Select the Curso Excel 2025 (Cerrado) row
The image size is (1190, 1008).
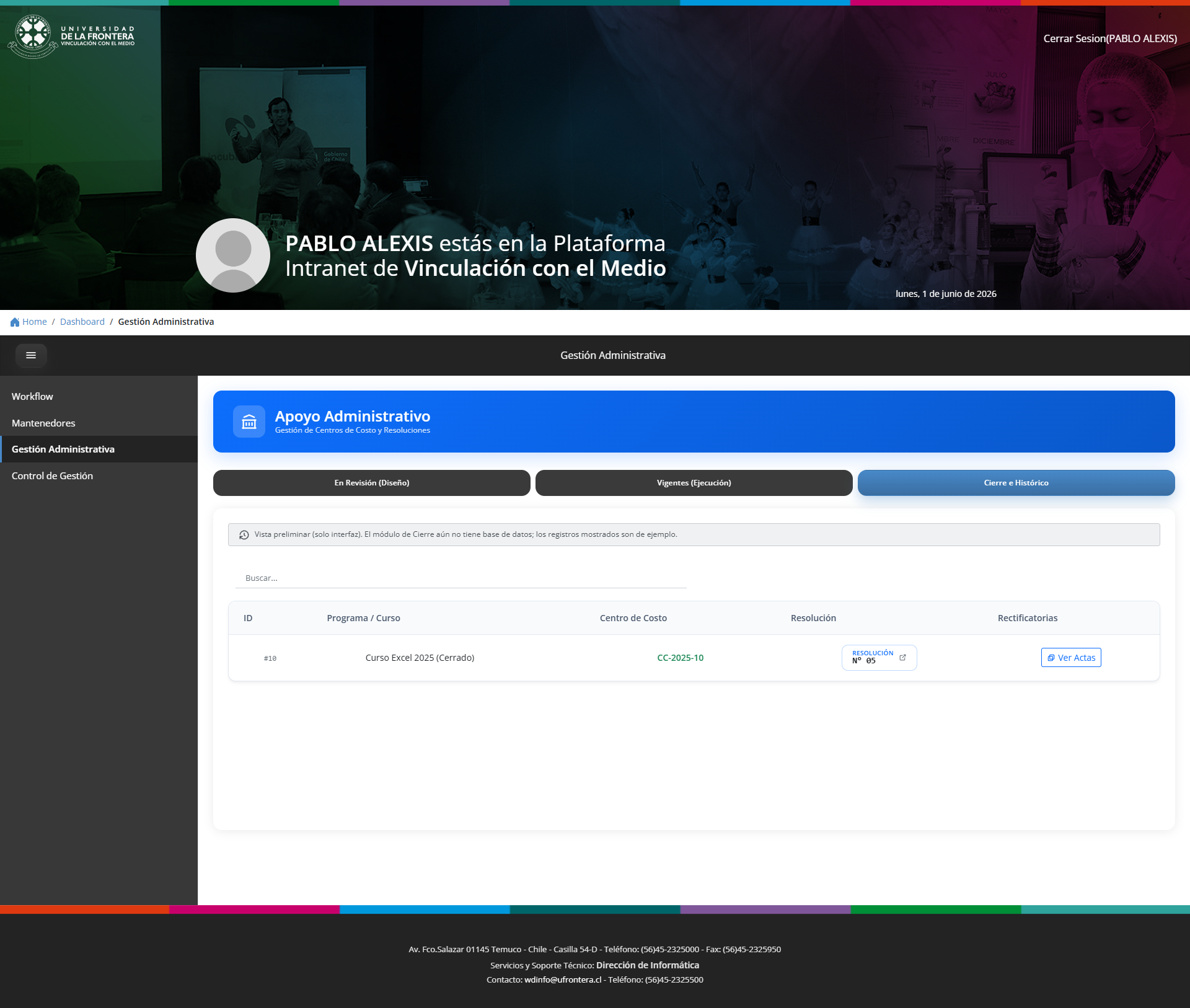click(x=694, y=658)
